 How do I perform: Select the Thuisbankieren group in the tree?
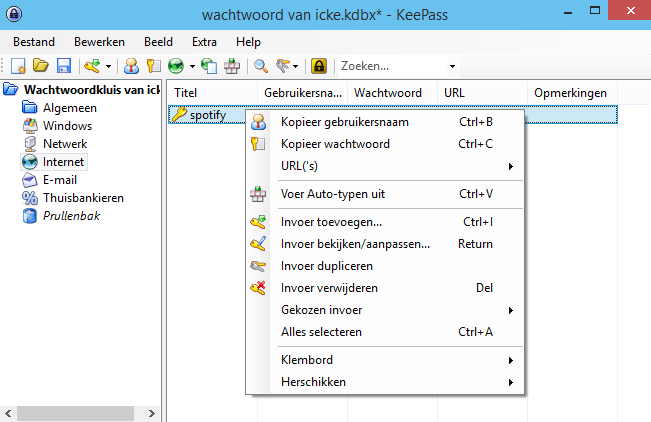coord(83,198)
